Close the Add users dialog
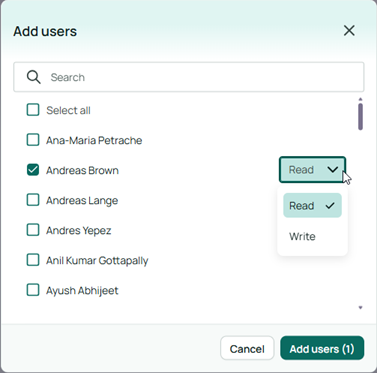 [x=349, y=31]
